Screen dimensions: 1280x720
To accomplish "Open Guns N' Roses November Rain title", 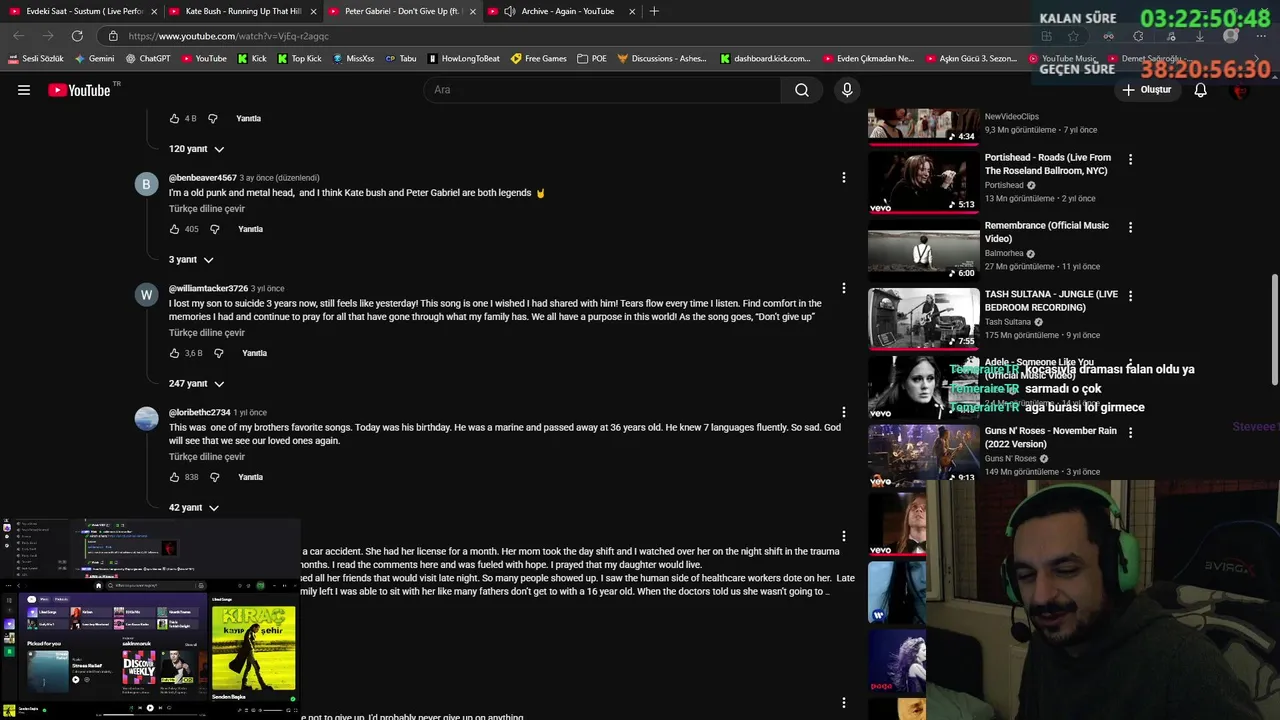I will 1051,437.
